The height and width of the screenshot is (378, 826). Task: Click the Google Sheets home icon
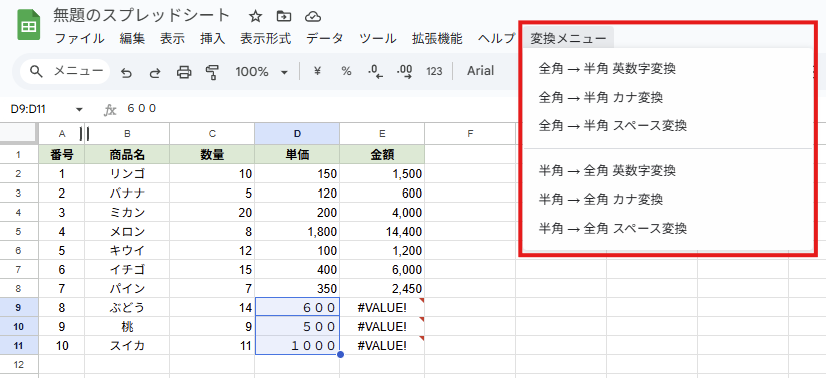28,25
